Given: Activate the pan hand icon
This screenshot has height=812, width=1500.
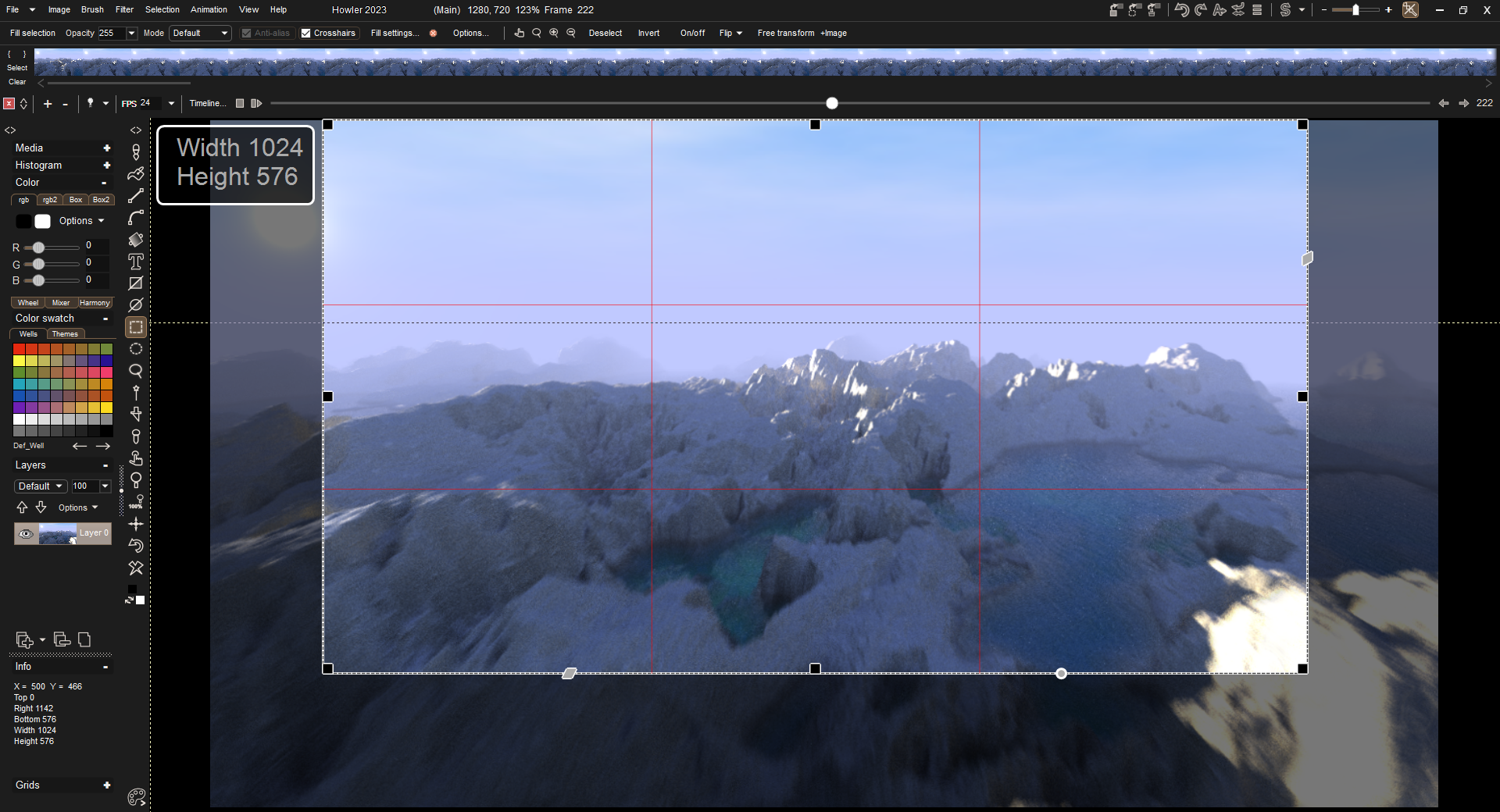Looking at the screenshot, I should click(x=519, y=33).
